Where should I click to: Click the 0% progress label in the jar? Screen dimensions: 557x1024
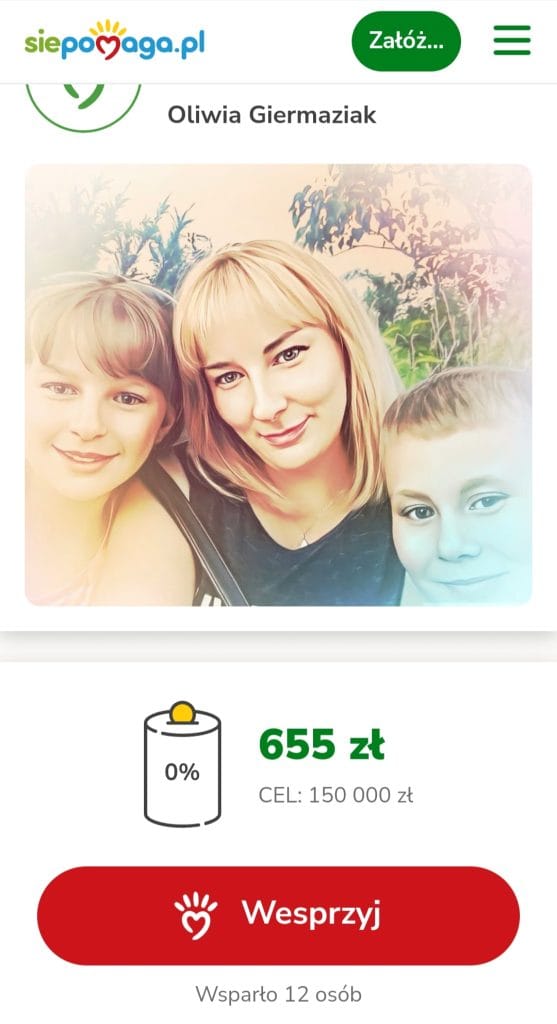tap(182, 773)
